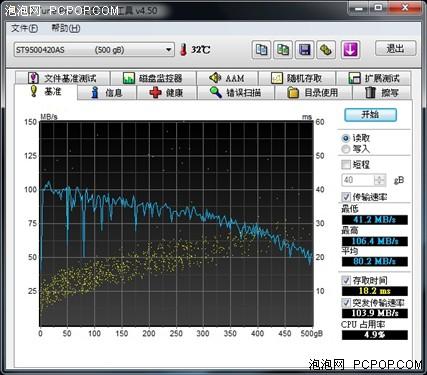Click the copy screenshot to clipboard icon

click(283, 50)
